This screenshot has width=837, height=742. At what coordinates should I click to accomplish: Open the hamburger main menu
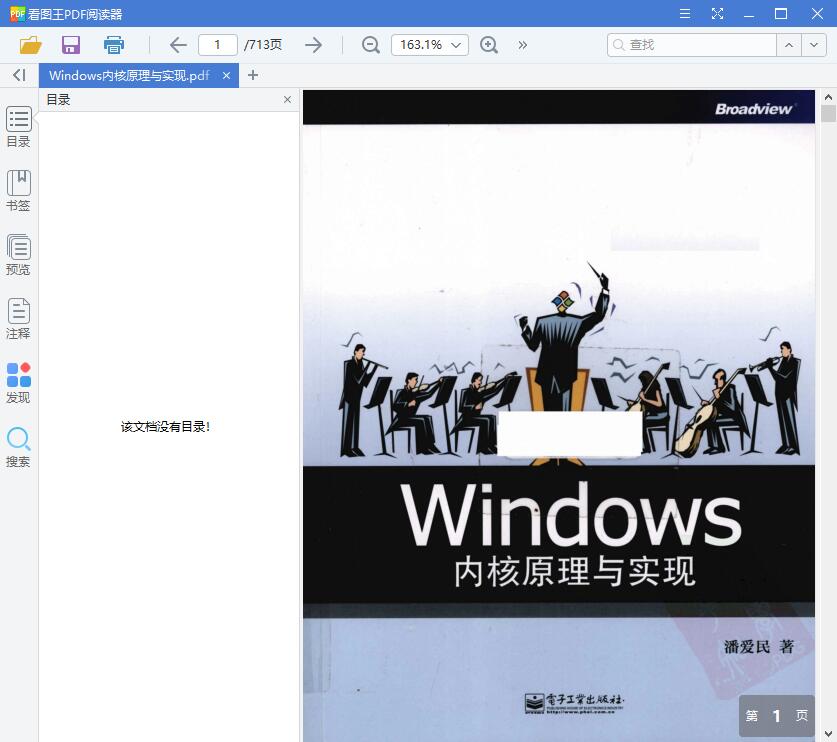[x=685, y=14]
